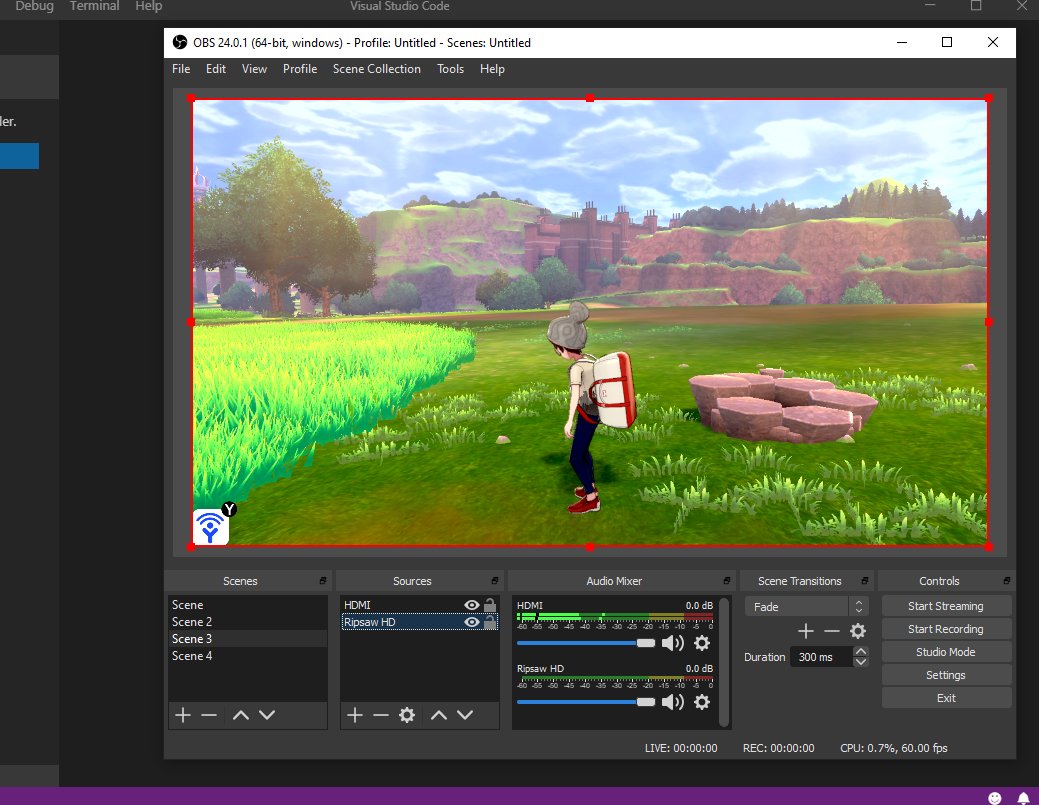Select Scene in the Scenes list

[x=248, y=605]
